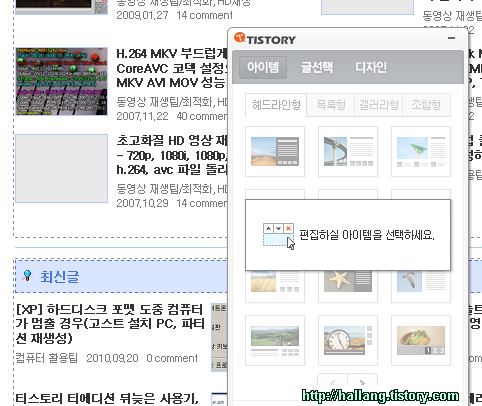
Task: Select the 헤드라인형 layout type tab
Action: tap(276, 105)
